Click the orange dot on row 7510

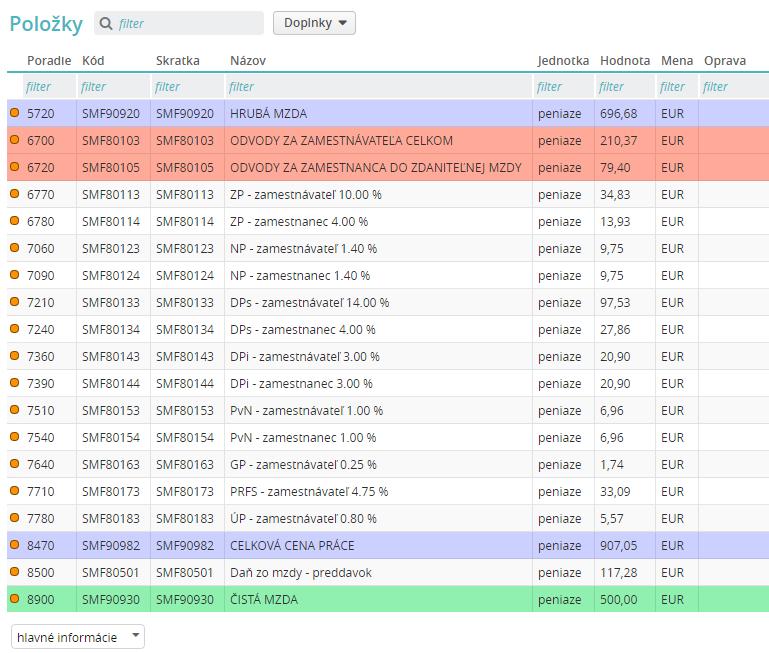pos(15,409)
